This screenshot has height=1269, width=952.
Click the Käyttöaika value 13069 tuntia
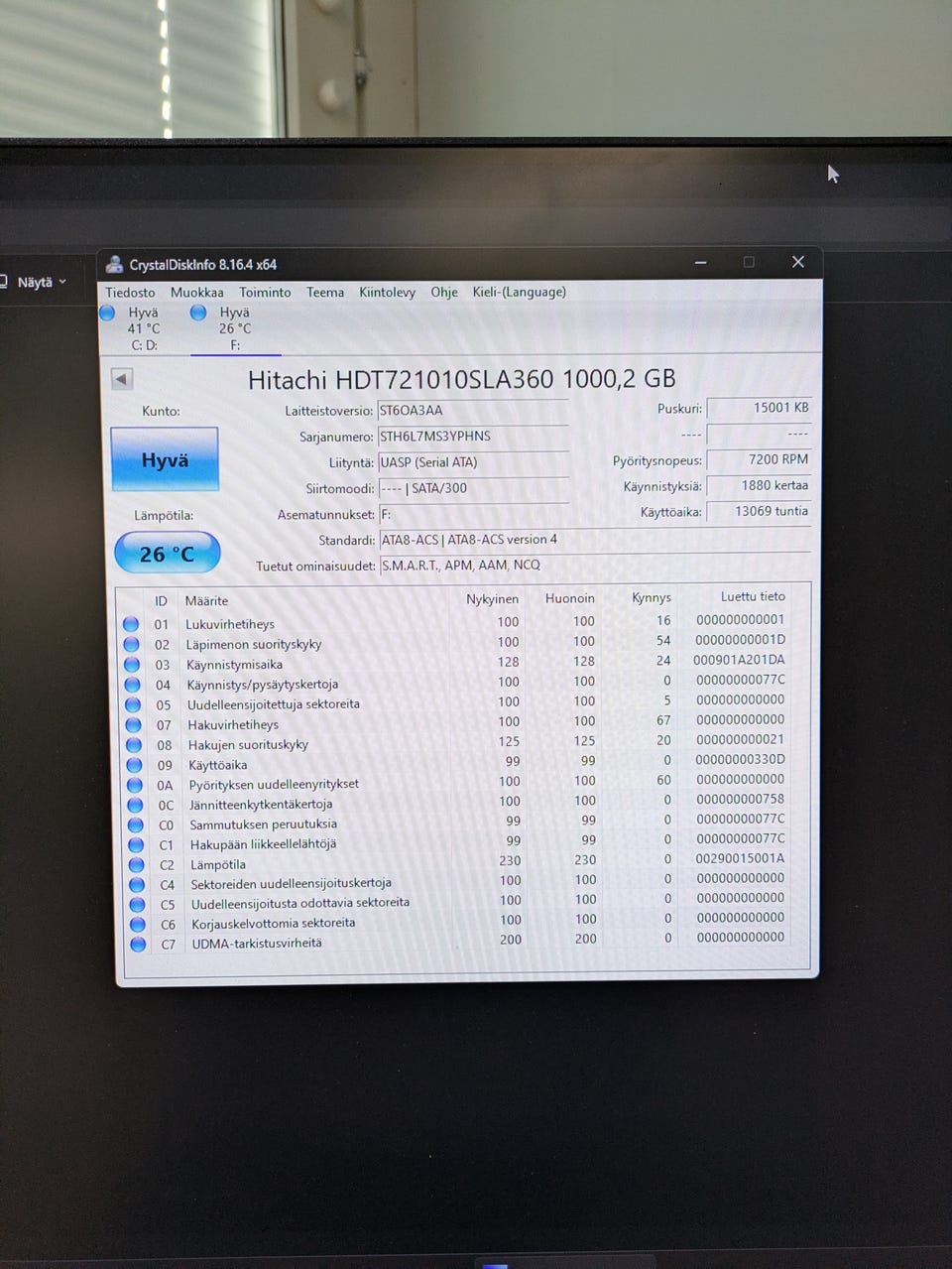pyautogui.click(x=759, y=511)
